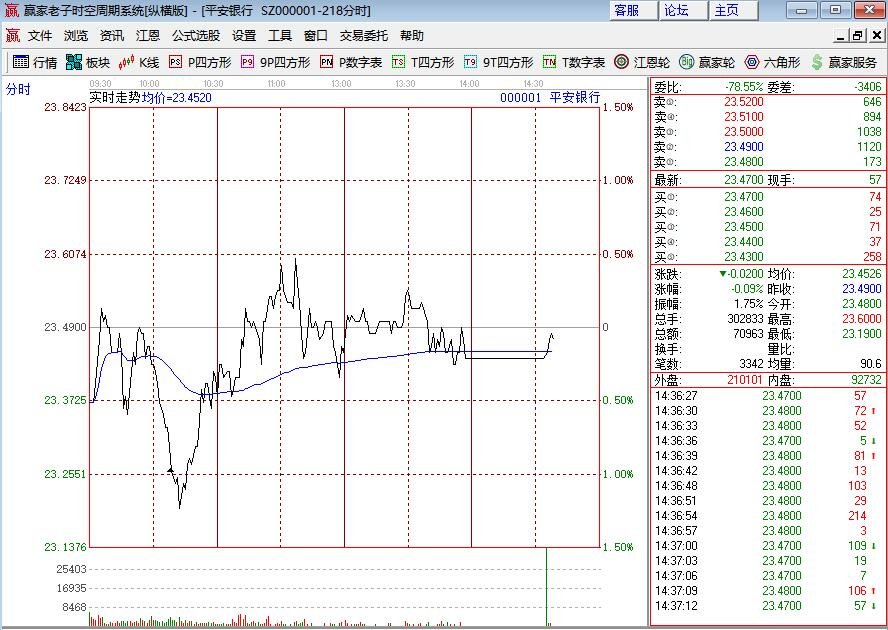Open the 浏览 menu
The image size is (888, 630).
(76, 36)
